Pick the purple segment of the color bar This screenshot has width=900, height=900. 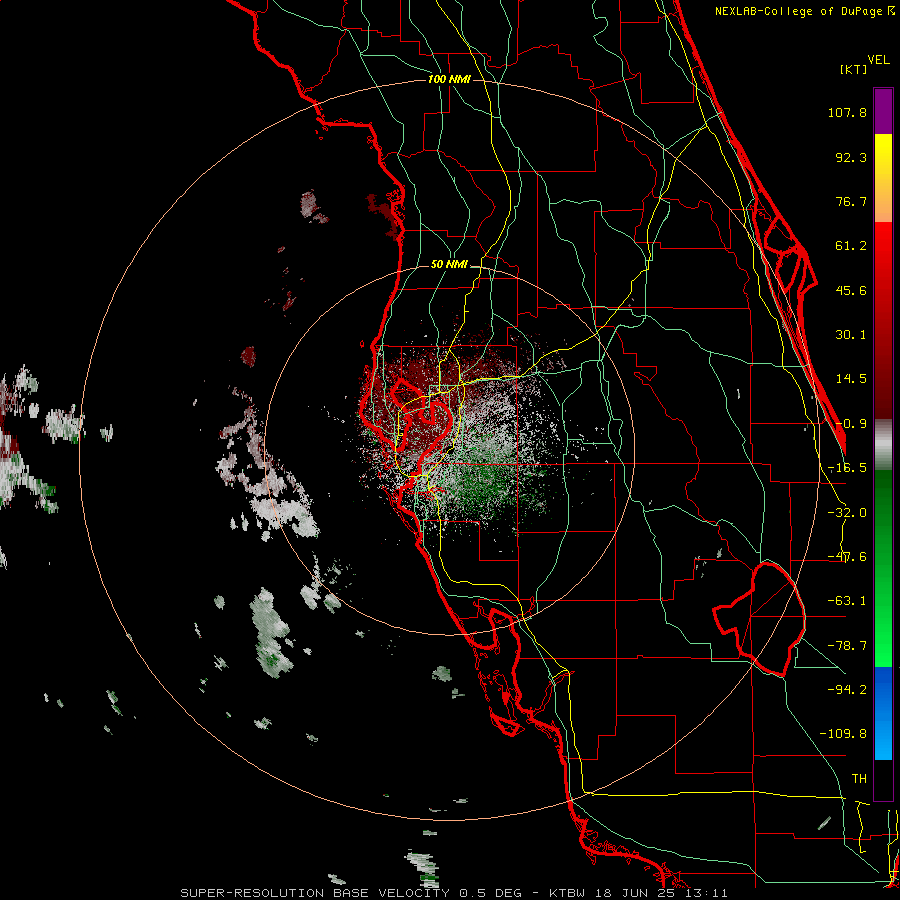883,111
